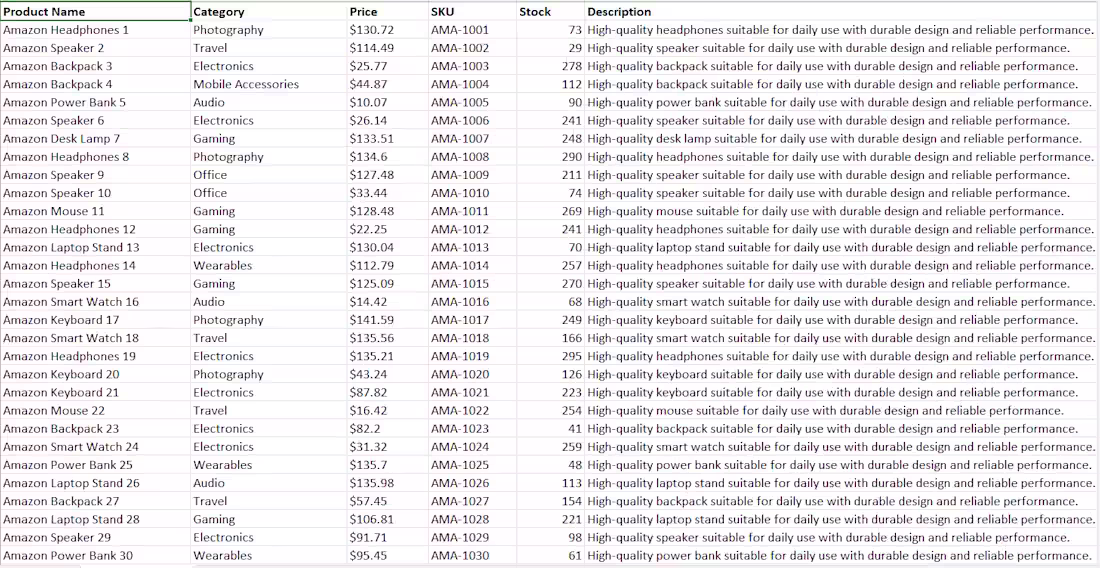
Task: Select the price cell $134.6
Action: tap(387, 157)
